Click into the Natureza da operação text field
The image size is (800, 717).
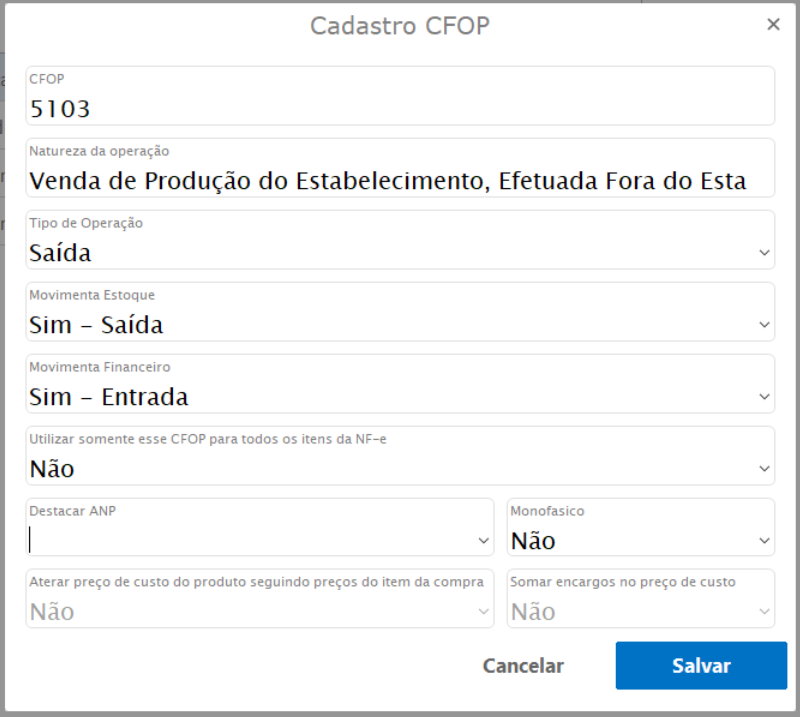[400, 181]
